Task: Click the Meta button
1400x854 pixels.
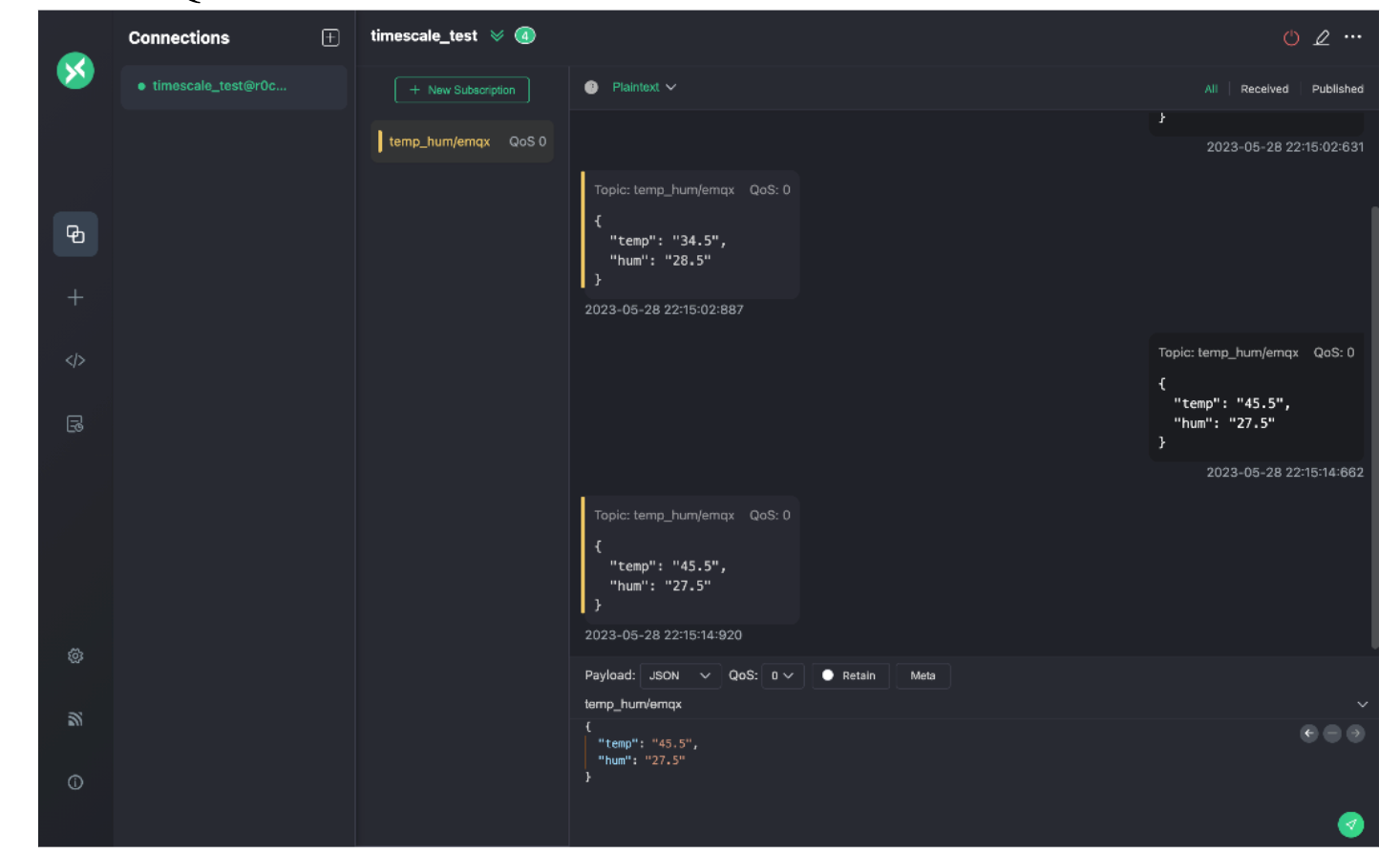Action: pos(923,675)
